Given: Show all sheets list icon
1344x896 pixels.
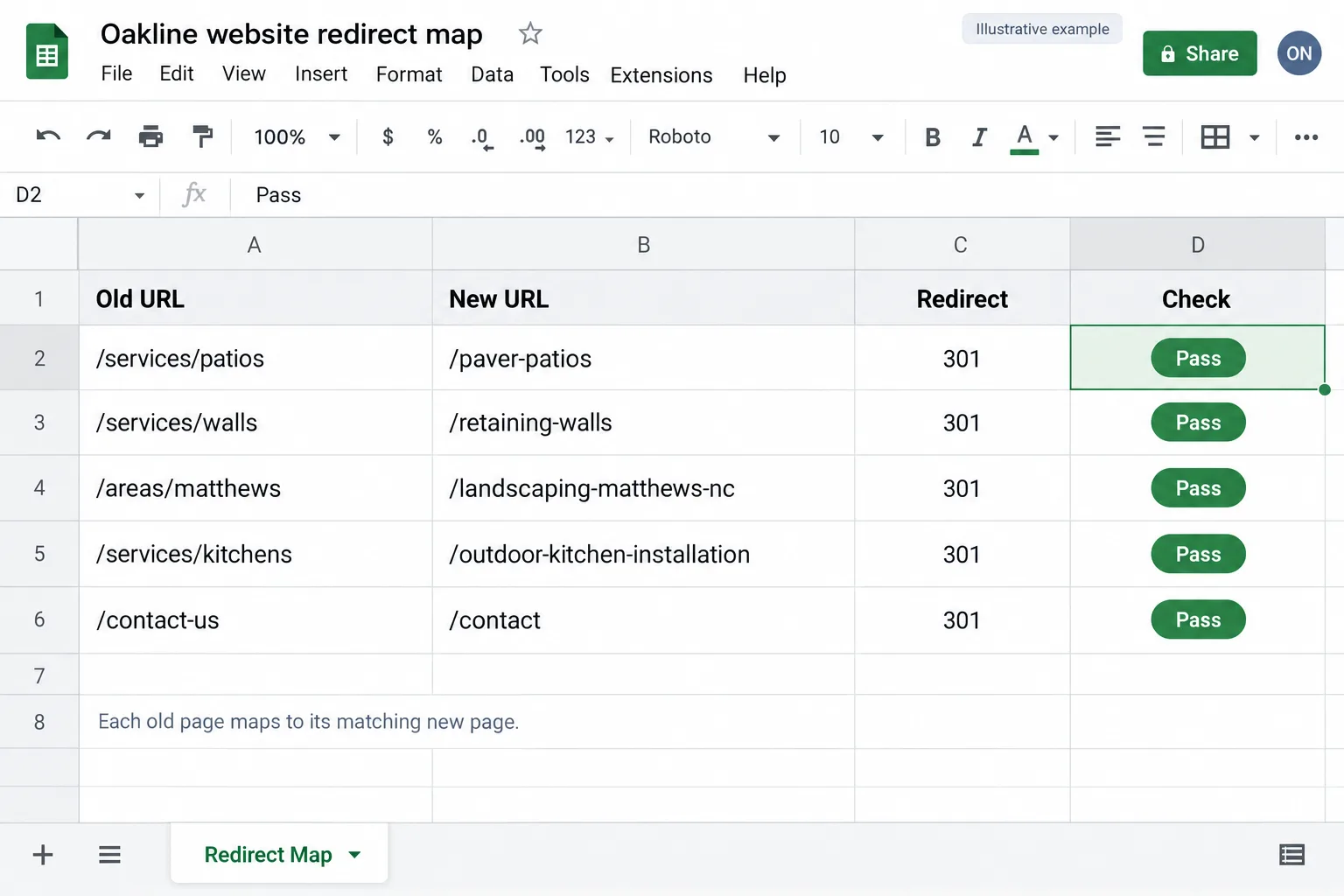Looking at the screenshot, I should click(109, 855).
